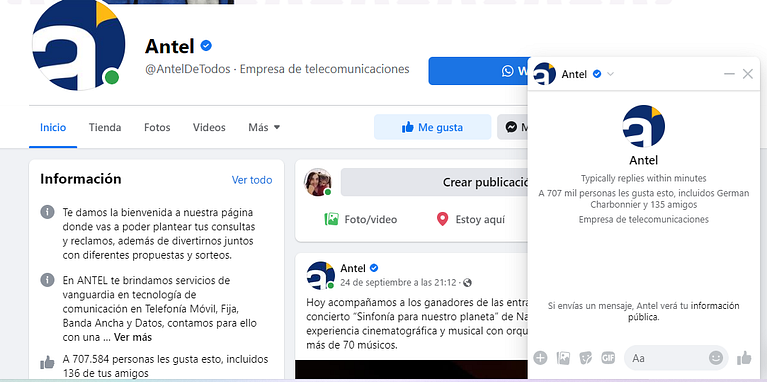Open Ver todo link in Información
The width and height of the screenshot is (767, 382).
click(x=252, y=180)
